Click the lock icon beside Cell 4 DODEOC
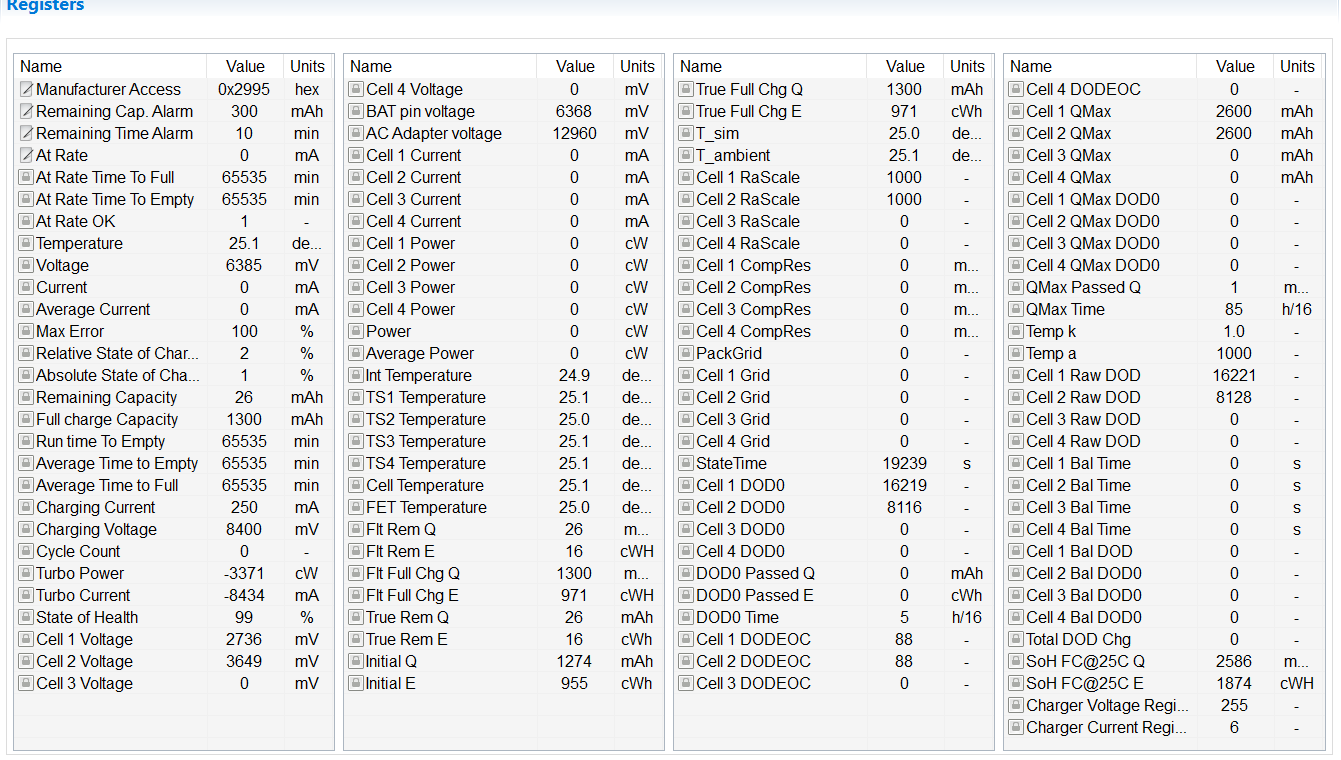1341x760 pixels. (1016, 90)
